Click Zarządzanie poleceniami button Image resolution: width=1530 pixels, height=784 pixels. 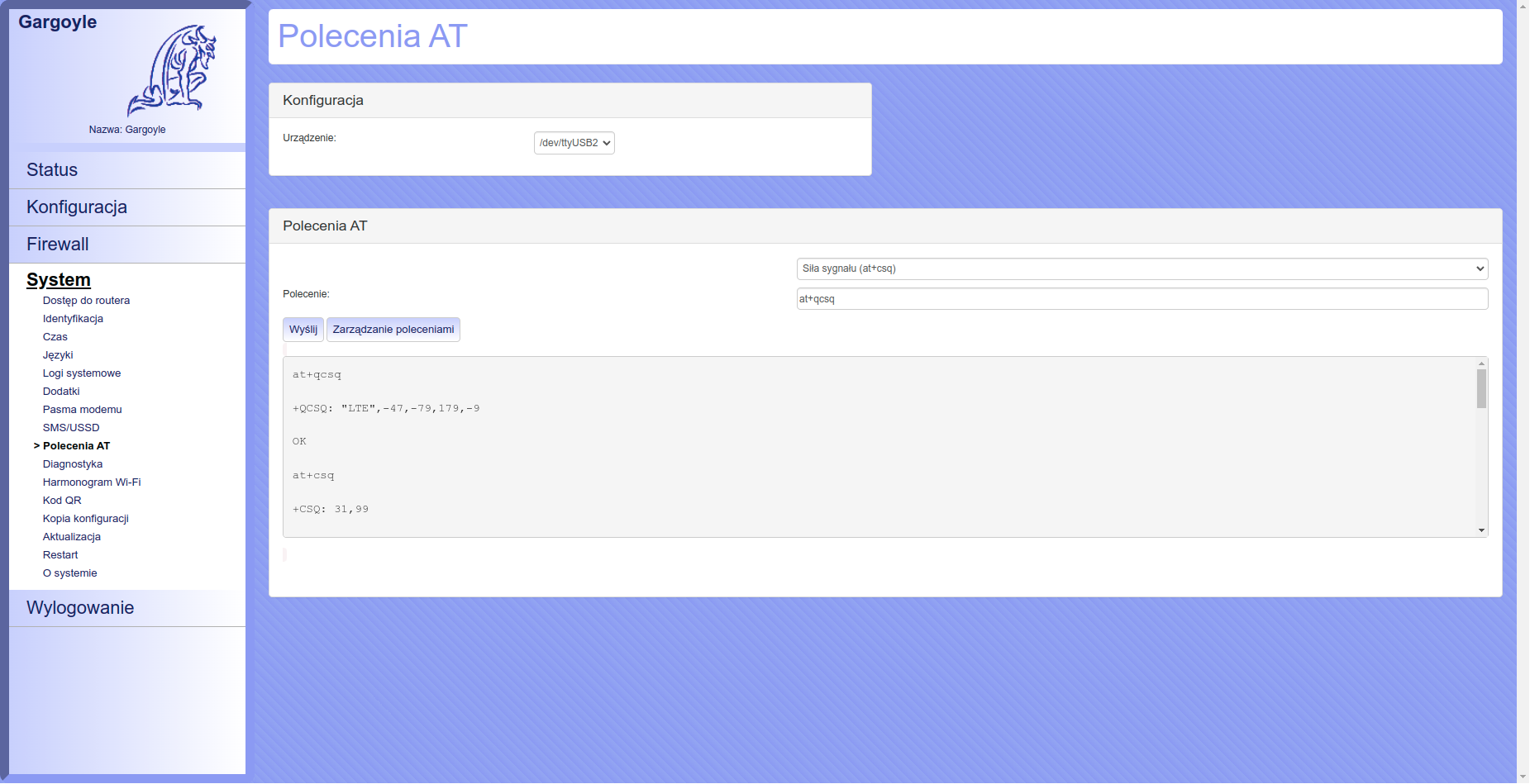393,330
